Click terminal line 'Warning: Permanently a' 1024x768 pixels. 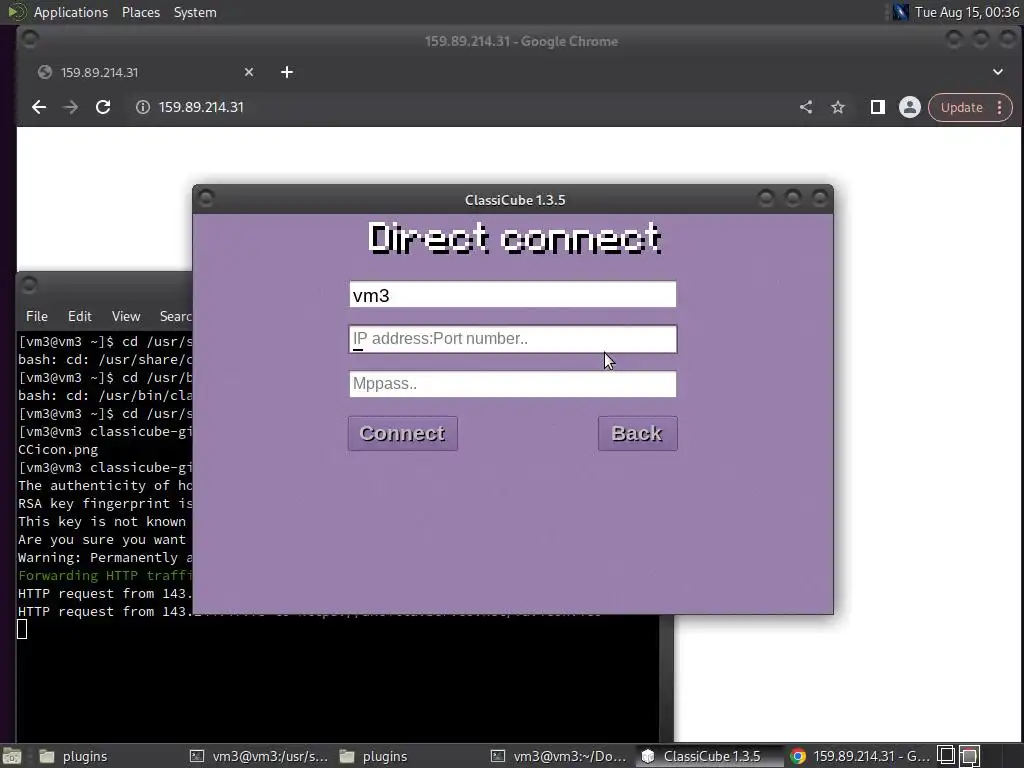(x=105, y=558)
